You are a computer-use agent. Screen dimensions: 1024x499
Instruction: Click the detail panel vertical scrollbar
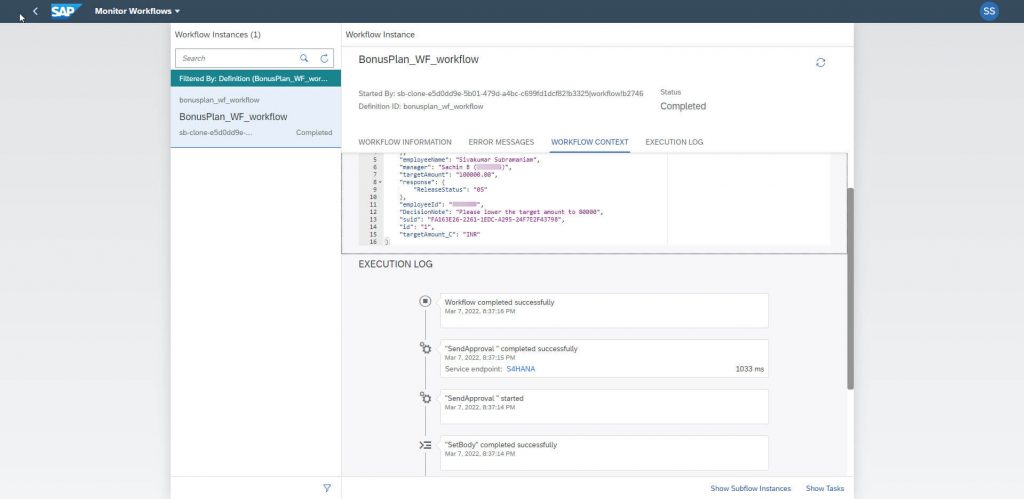[850, 289]
